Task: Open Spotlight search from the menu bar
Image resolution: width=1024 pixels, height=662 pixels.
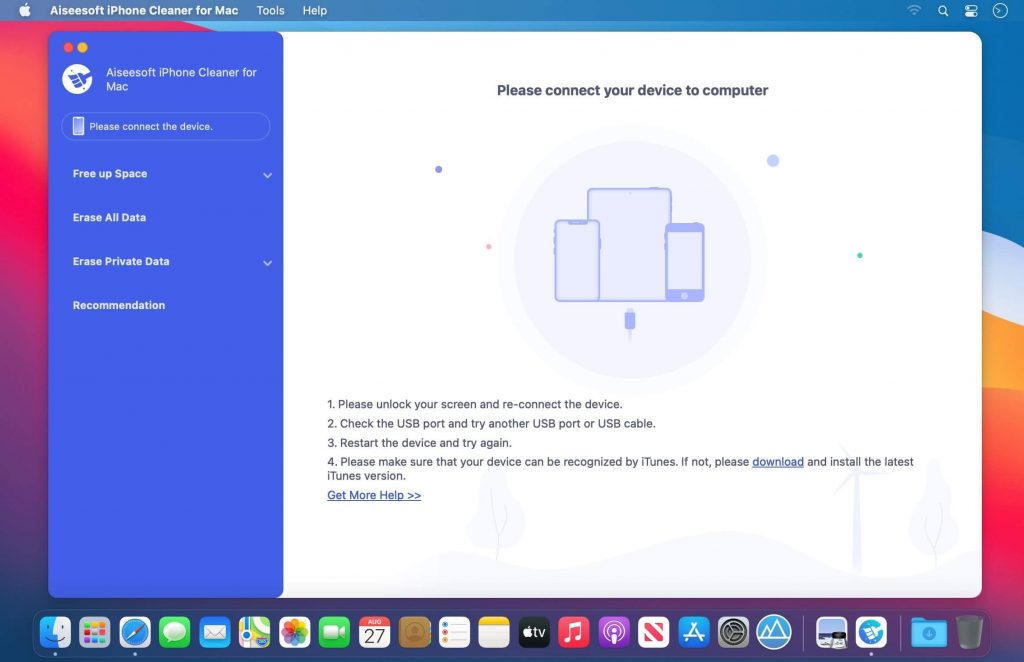Action: (943, 11)
